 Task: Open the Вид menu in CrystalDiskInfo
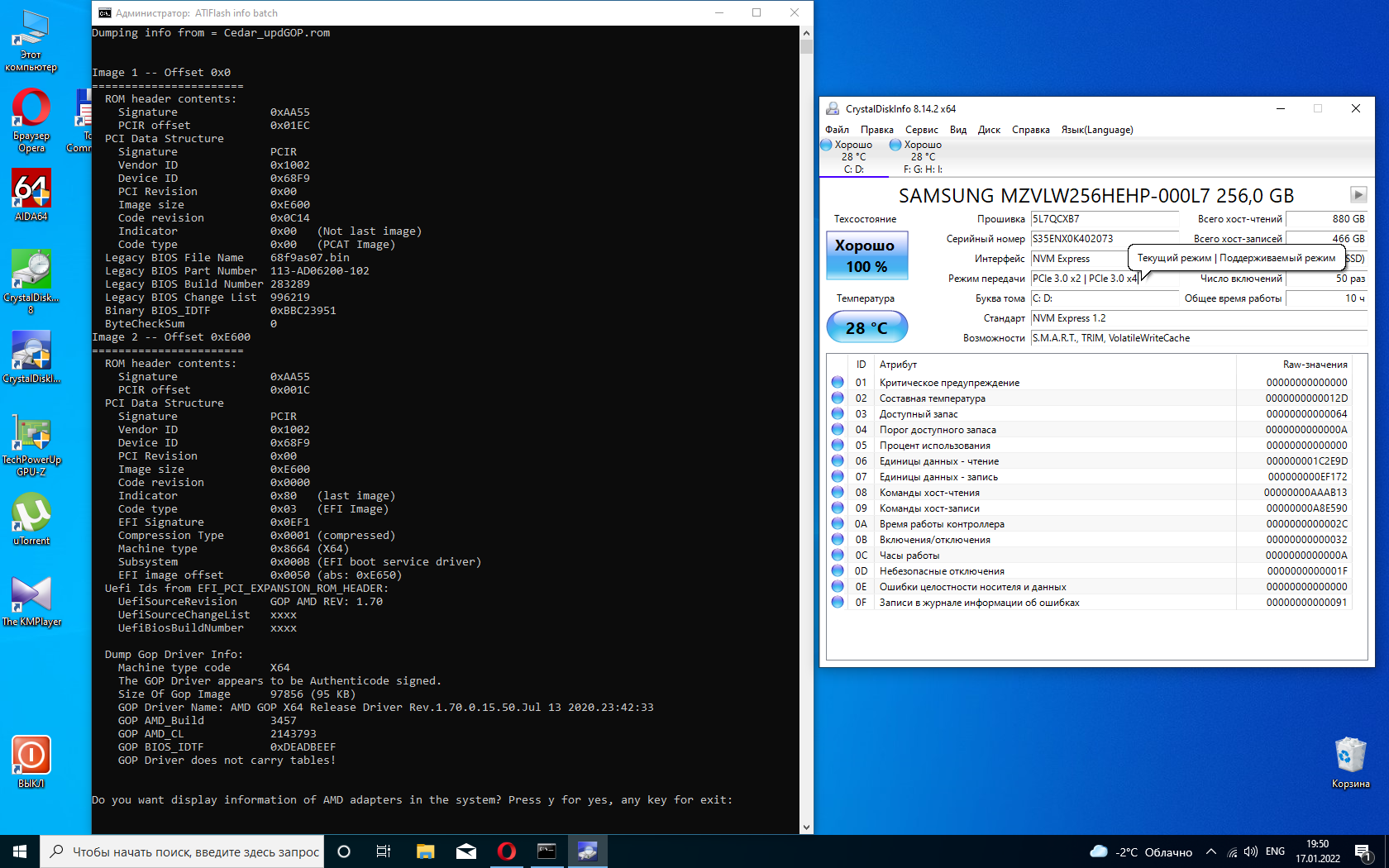pyautogui.click(x=958, y=130)
